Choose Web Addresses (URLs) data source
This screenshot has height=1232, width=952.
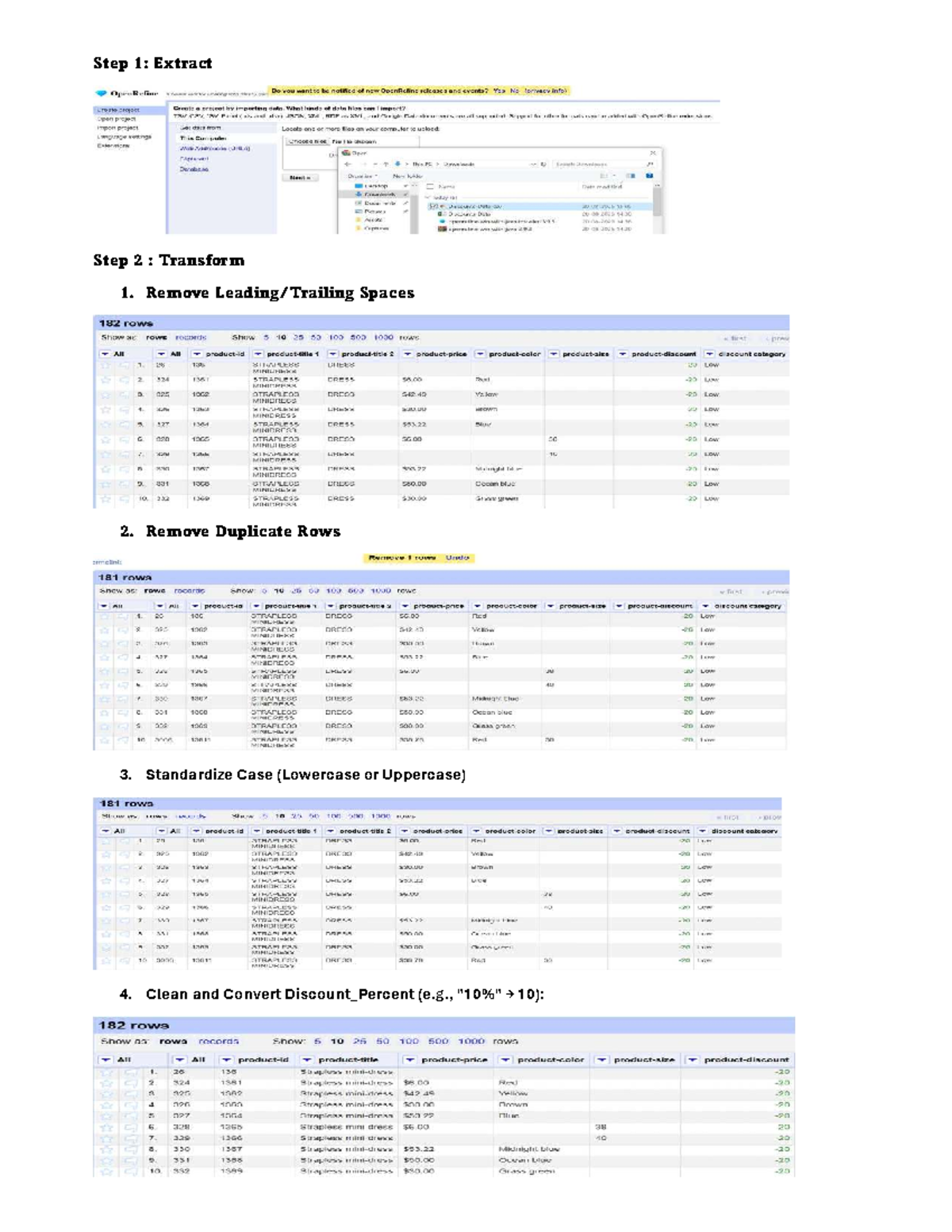(214, 148)
